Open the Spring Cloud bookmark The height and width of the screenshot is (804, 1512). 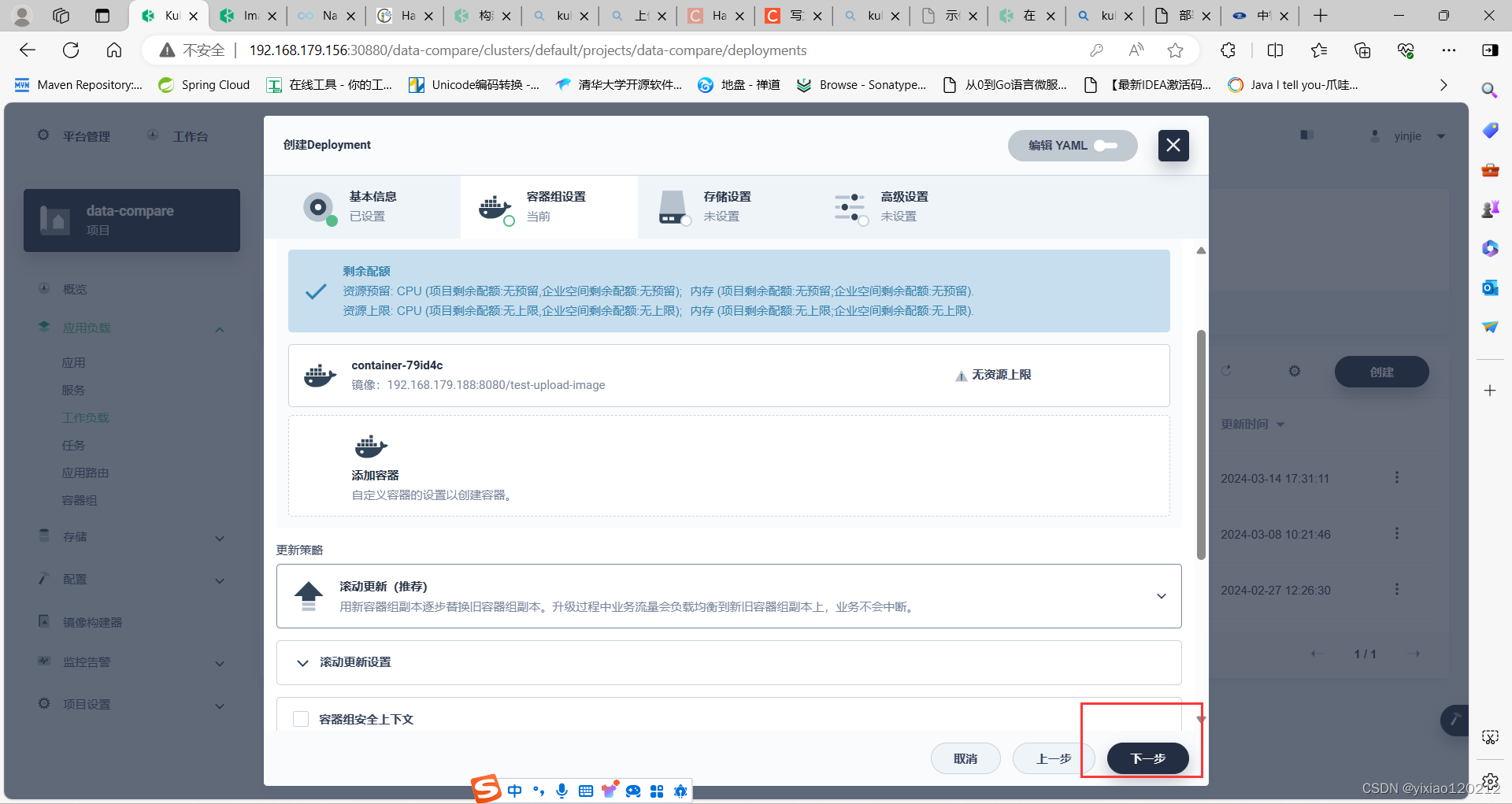coord(204,85)
